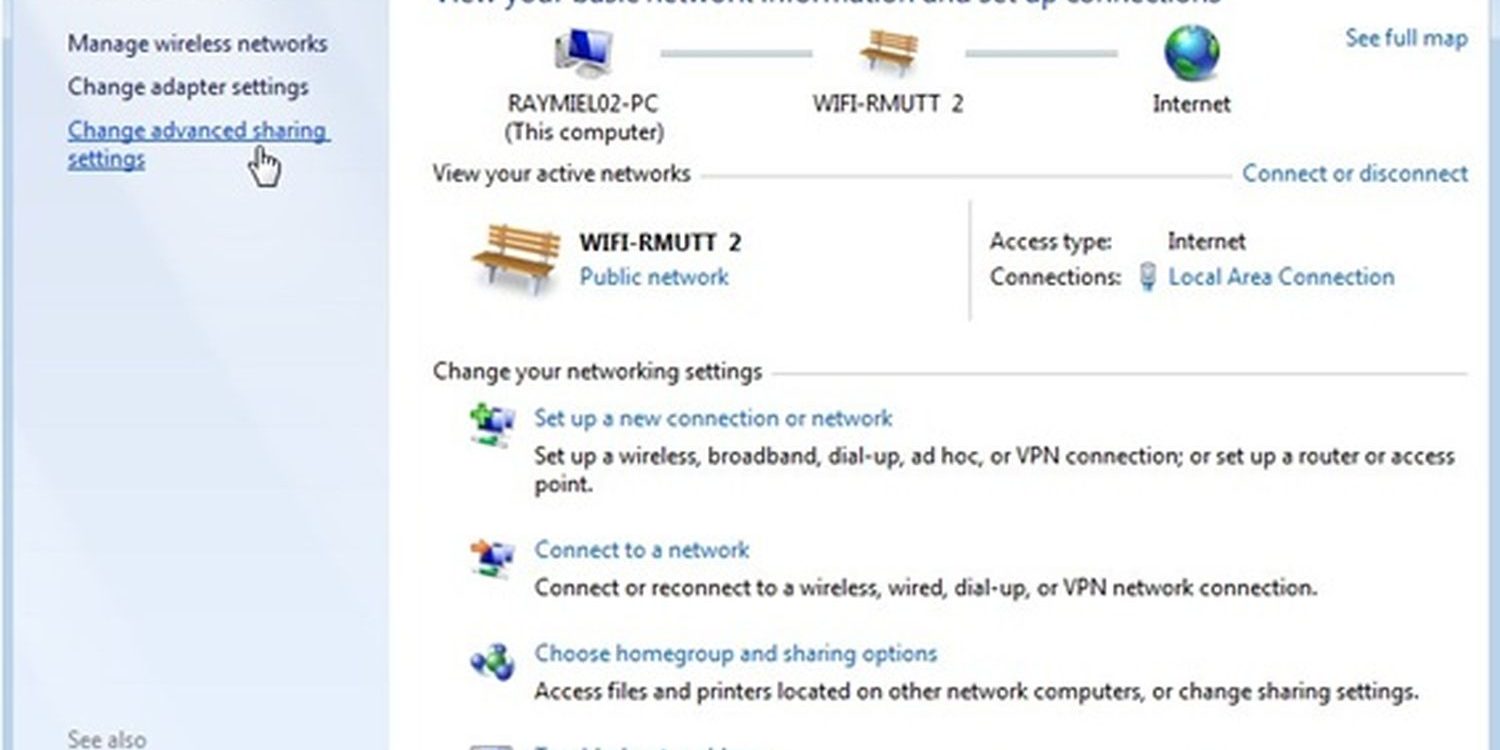Screen dimensions: 1500x750
Task: Click Connect or disconnect
Action: pyautogui.click(x=1355, y=173)
